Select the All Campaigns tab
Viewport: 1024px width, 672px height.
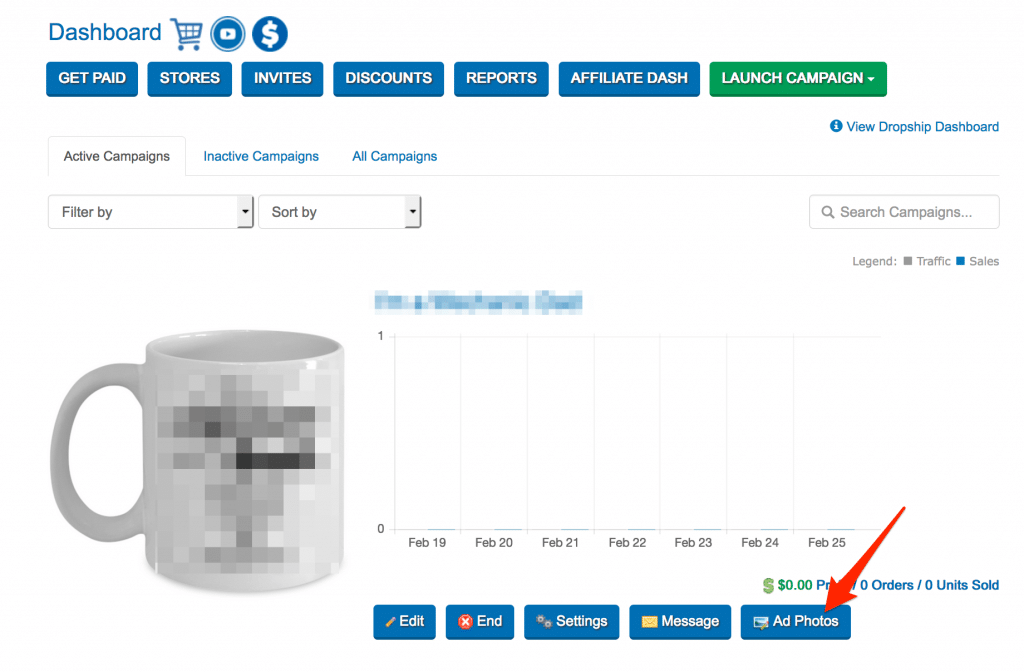click(x=394, y=156)
